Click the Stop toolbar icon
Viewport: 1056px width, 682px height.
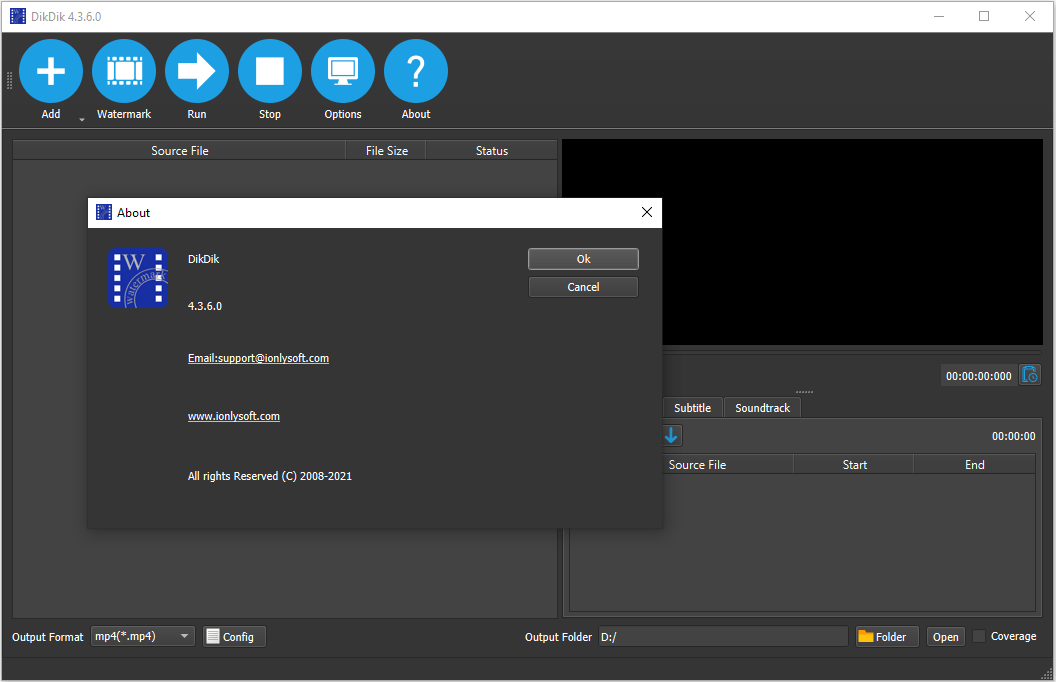pyautogui.click(x=270, y=71)
